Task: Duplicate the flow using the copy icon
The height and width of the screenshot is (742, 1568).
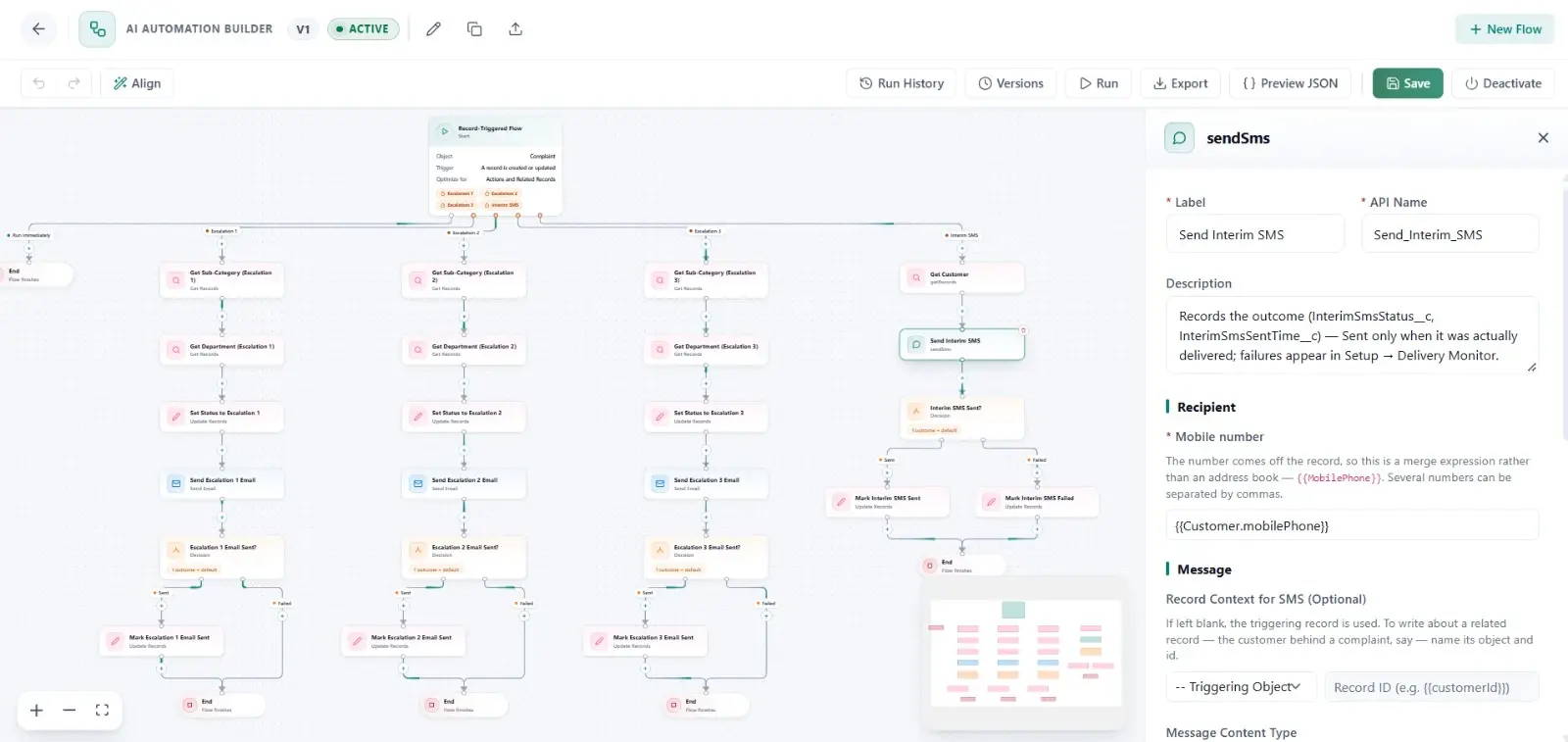Action: (474, 29)
